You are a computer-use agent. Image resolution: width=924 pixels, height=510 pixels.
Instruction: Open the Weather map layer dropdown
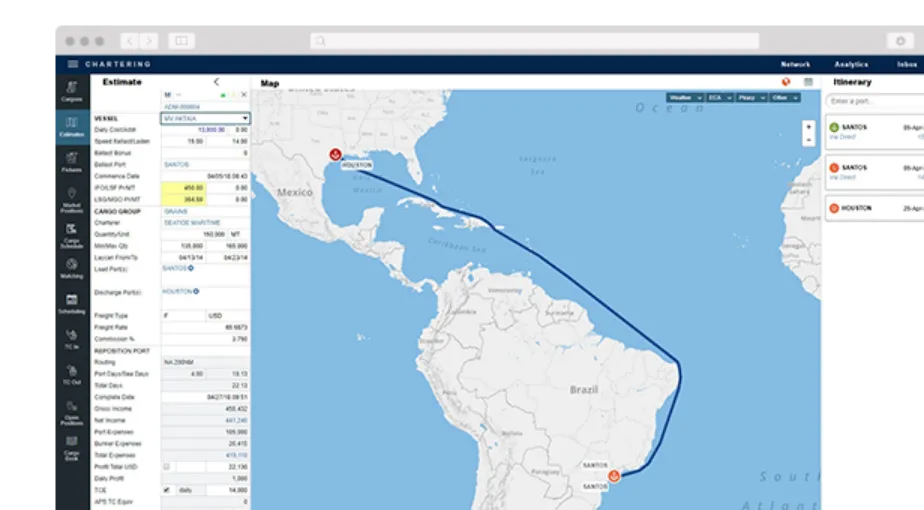click(x=685, y=97)
